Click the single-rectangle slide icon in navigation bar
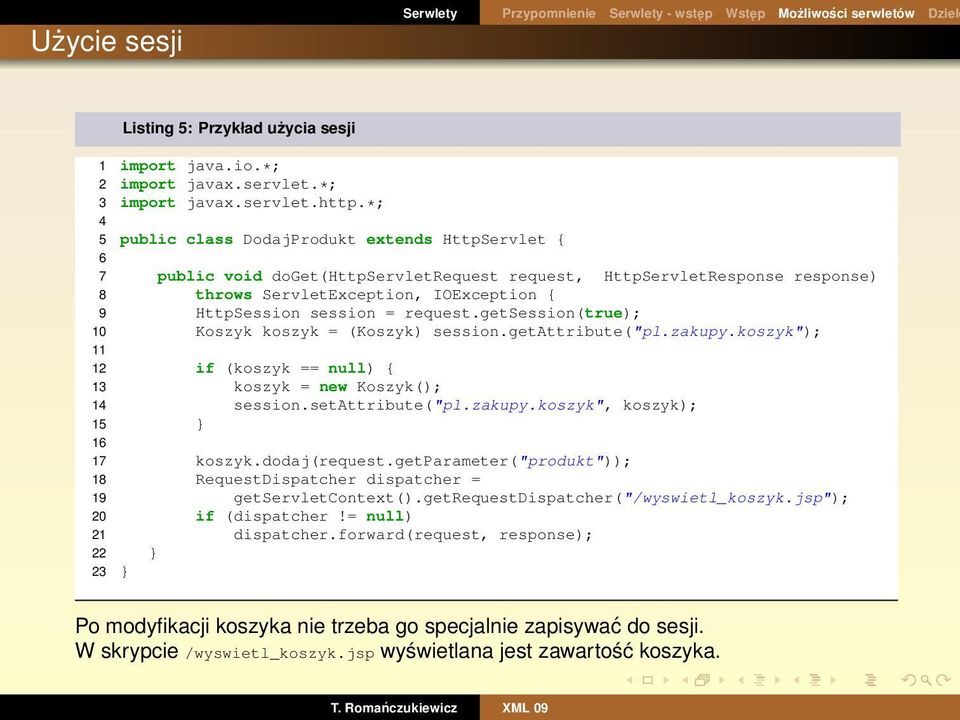960x720 pixels. (647, 680)
